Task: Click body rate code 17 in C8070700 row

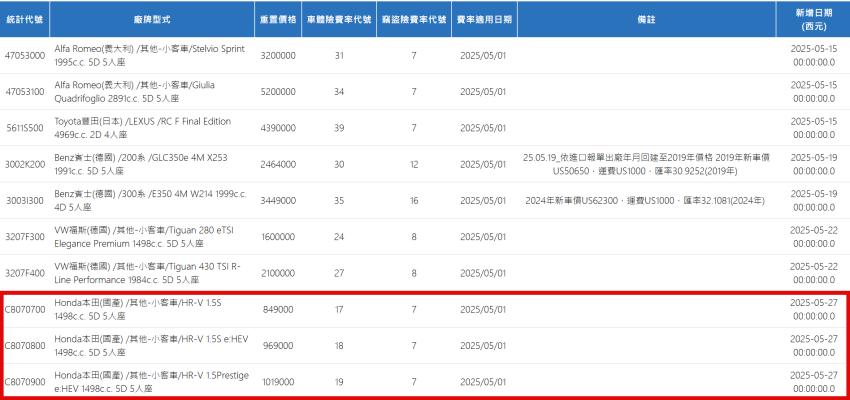Action: 339,309
